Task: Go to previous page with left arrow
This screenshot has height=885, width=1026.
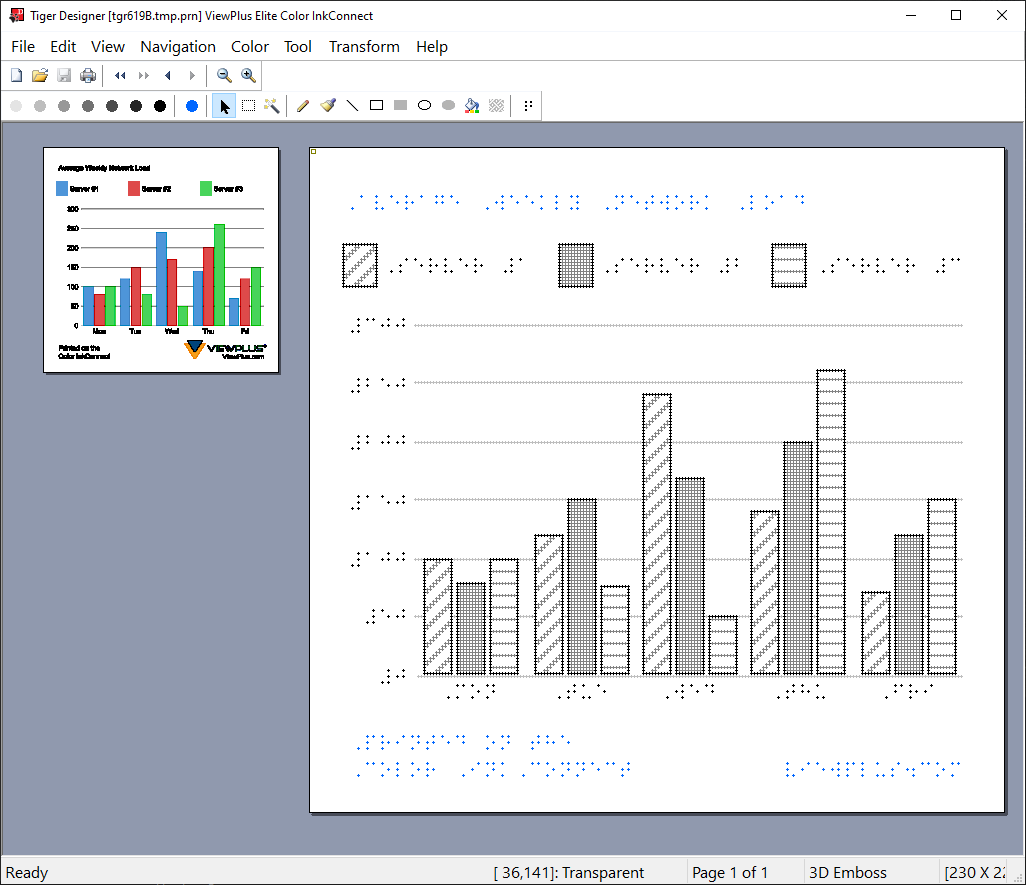Action: point(168,76)
